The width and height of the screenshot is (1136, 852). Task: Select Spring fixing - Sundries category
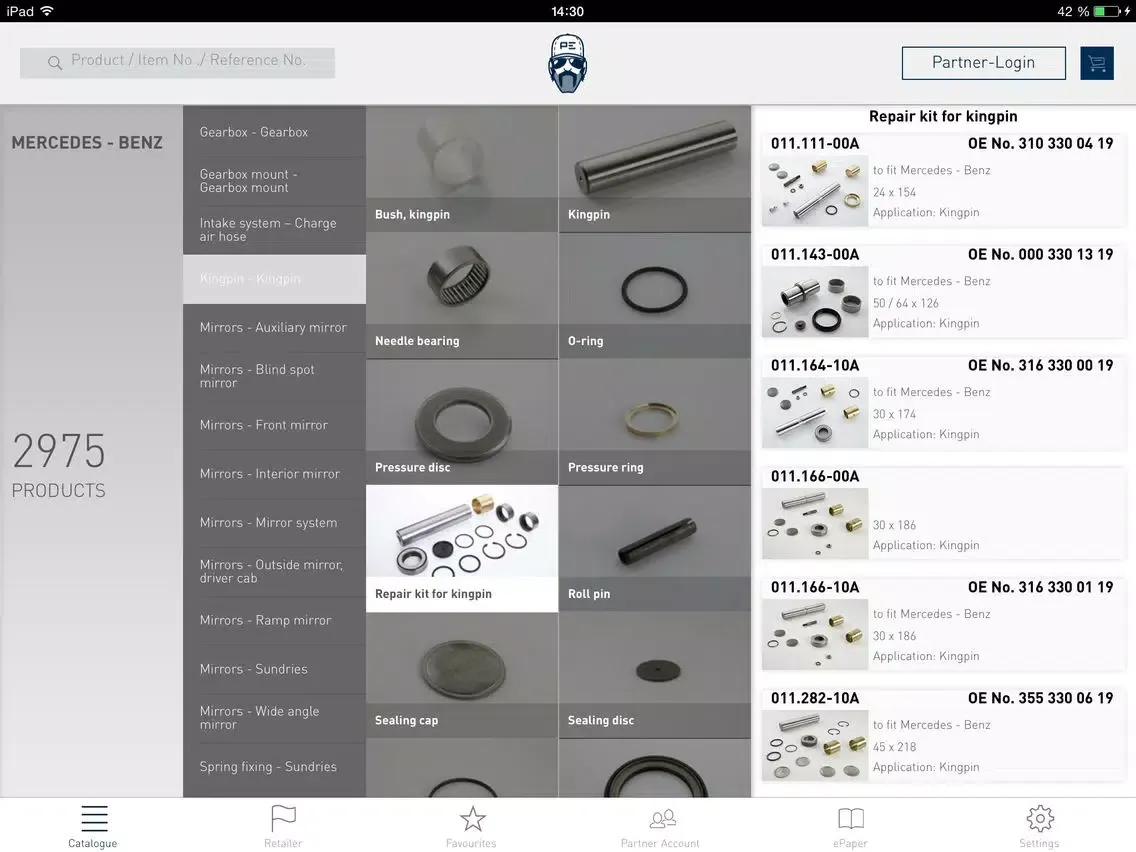pos(275,767)
